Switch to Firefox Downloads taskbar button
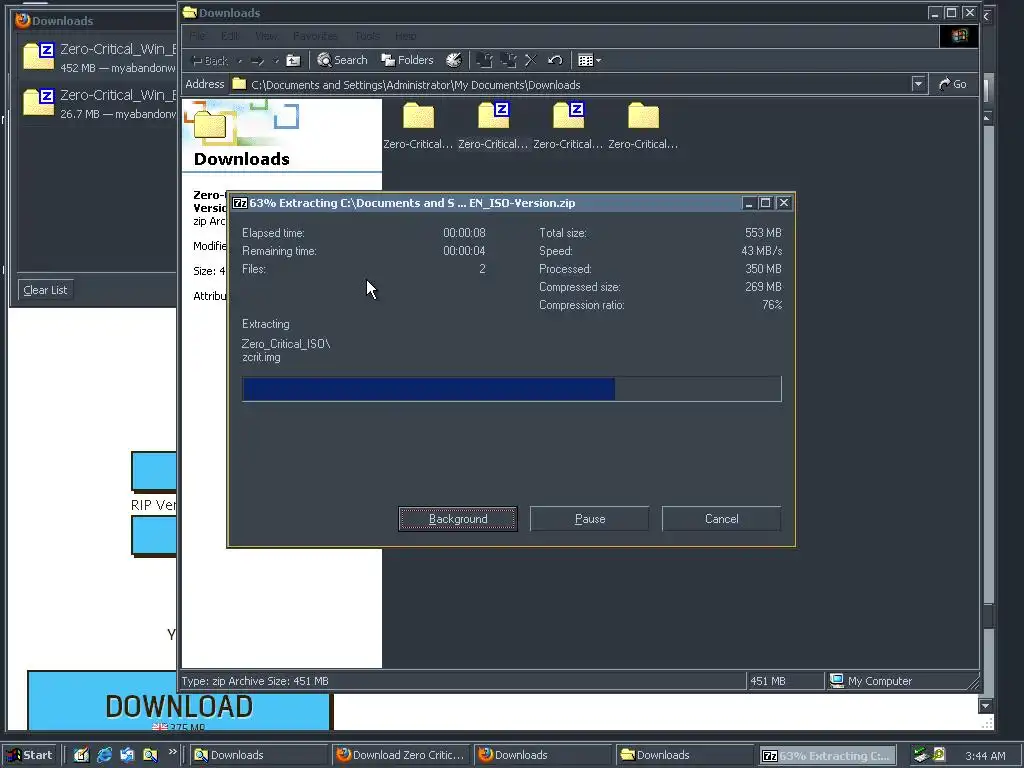 click(x=543, y=755)
